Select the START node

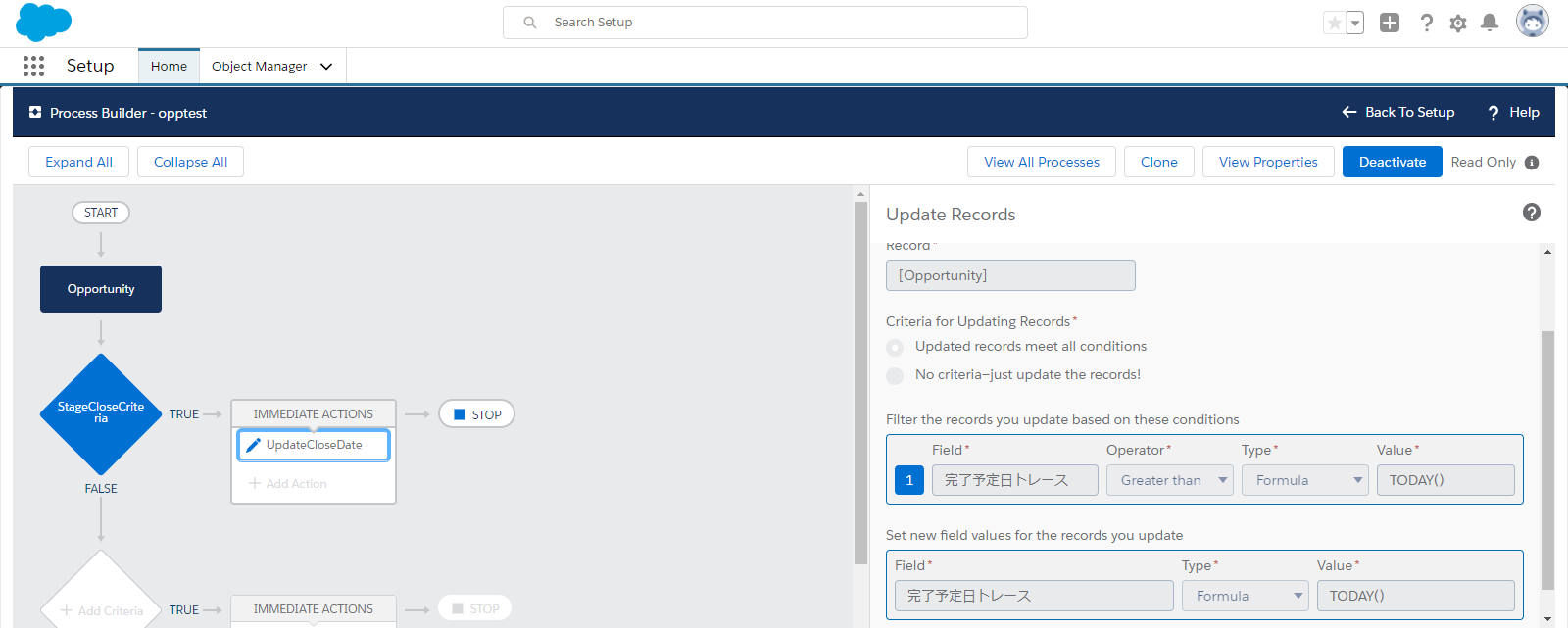[101, 213]
